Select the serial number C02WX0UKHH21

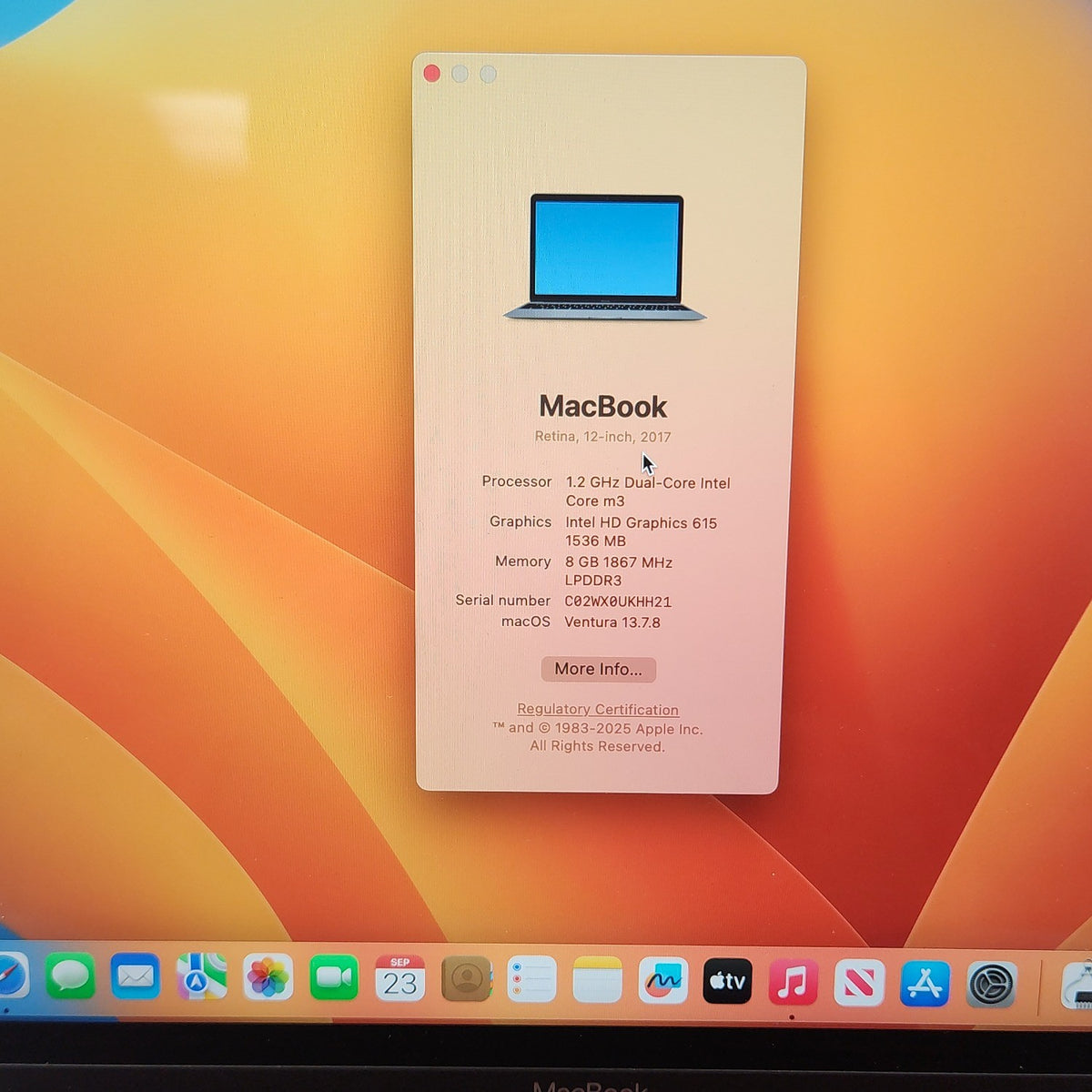coord(618,602)
